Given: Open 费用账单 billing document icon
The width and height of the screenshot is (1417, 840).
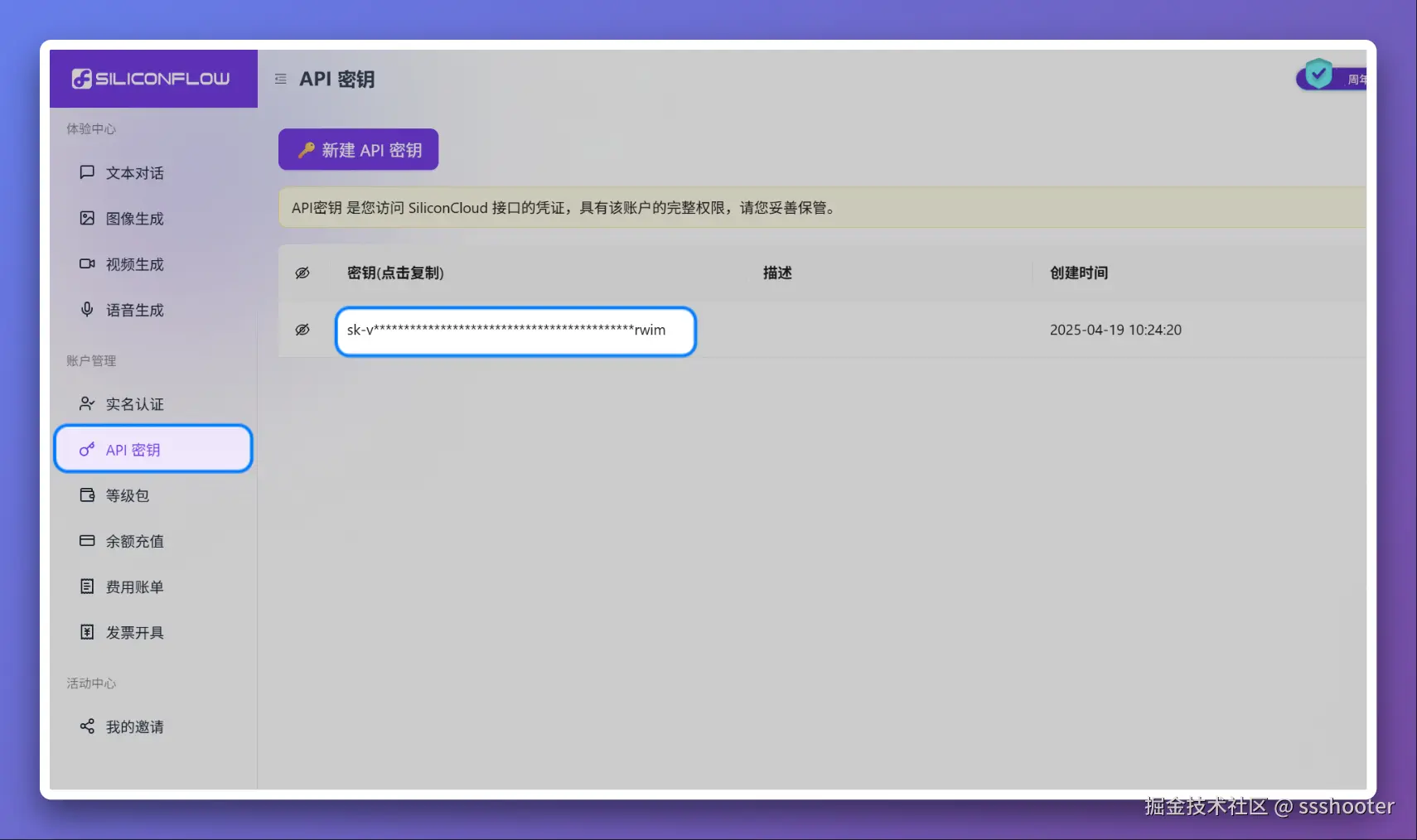Looking at the screenshot, I should tap(87, 586).
